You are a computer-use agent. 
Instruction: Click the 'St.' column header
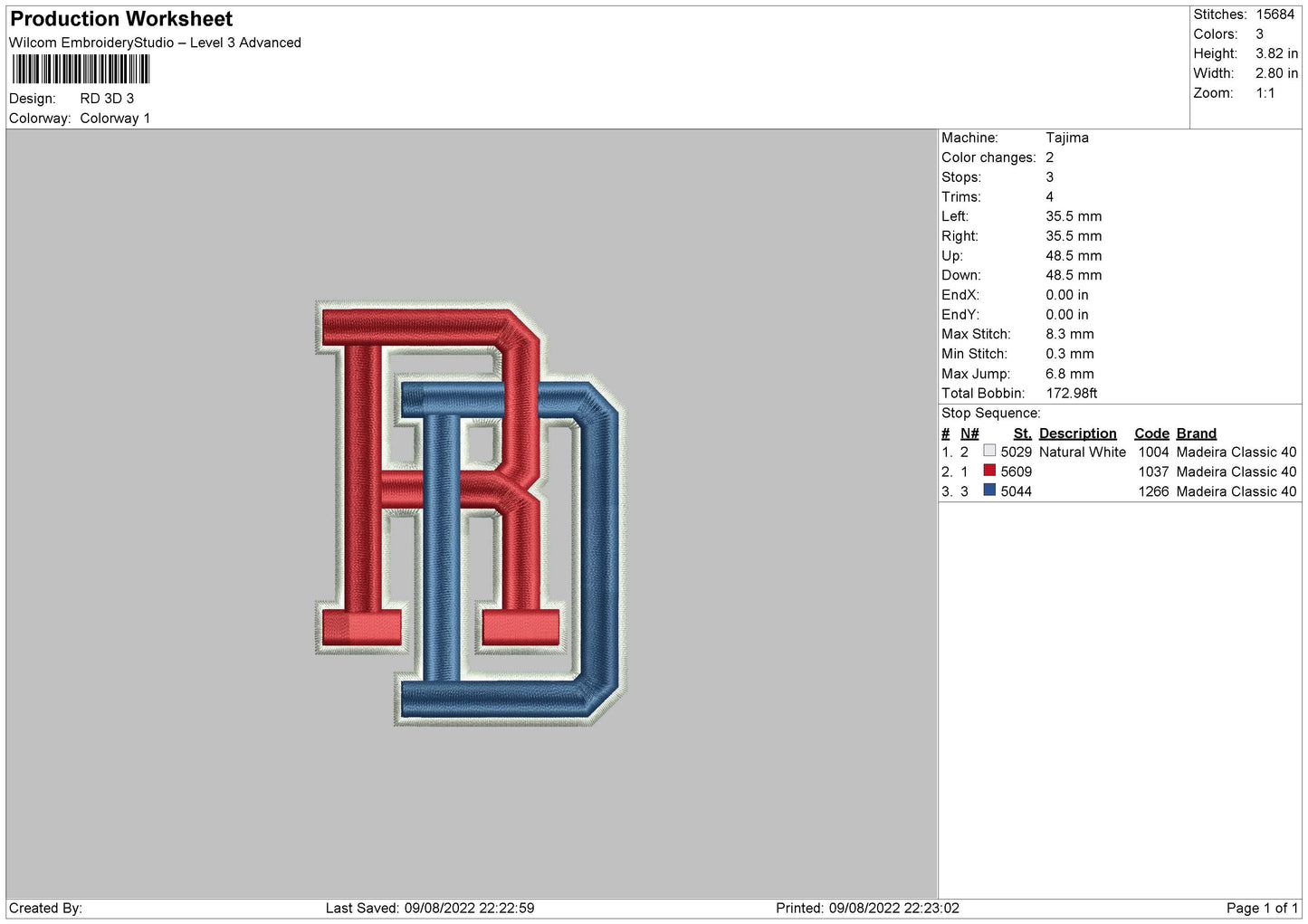click(x=1023, y=433)
